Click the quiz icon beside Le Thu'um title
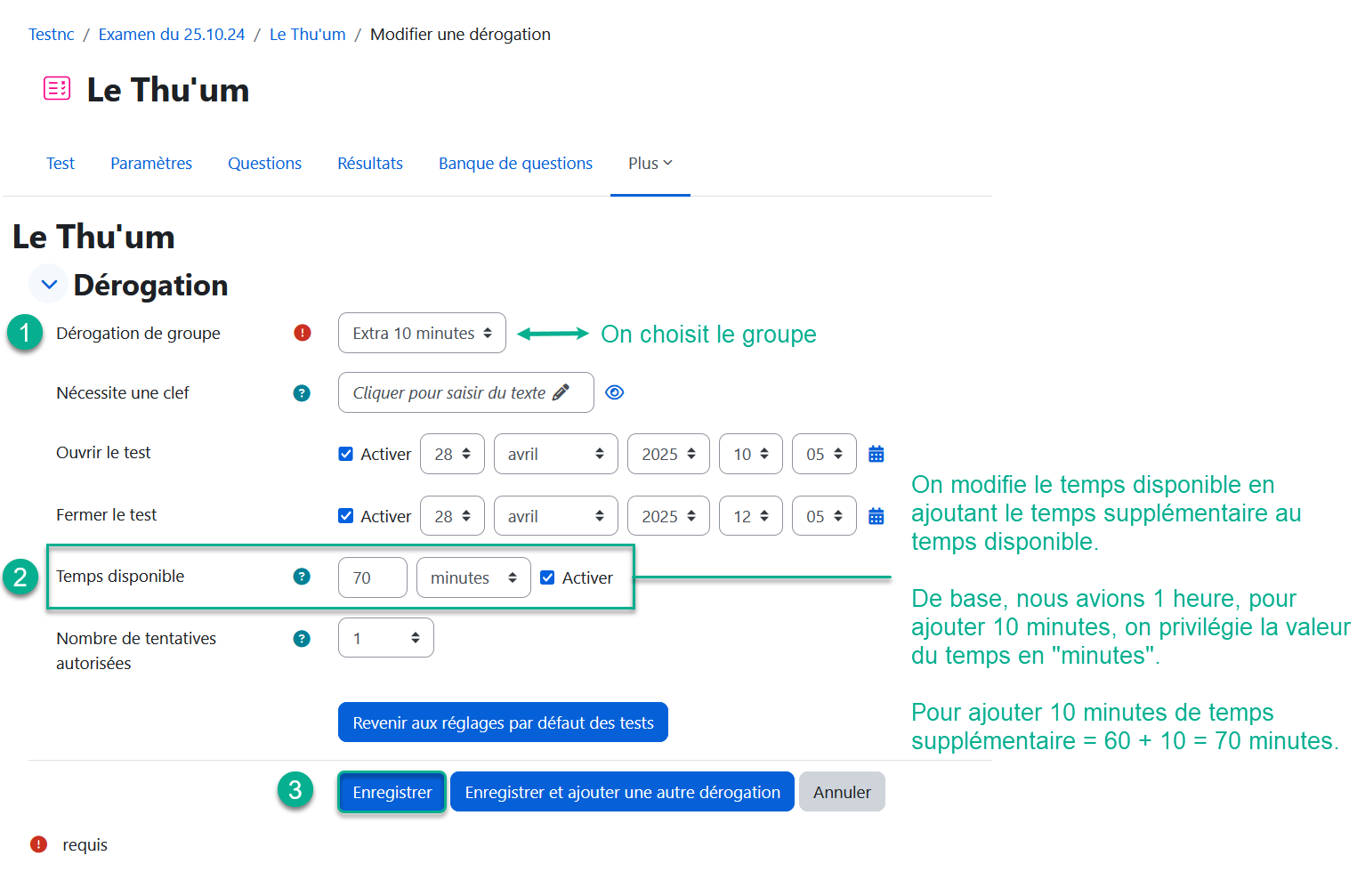This screenshot has width=1365, height=896. point(57,88)
